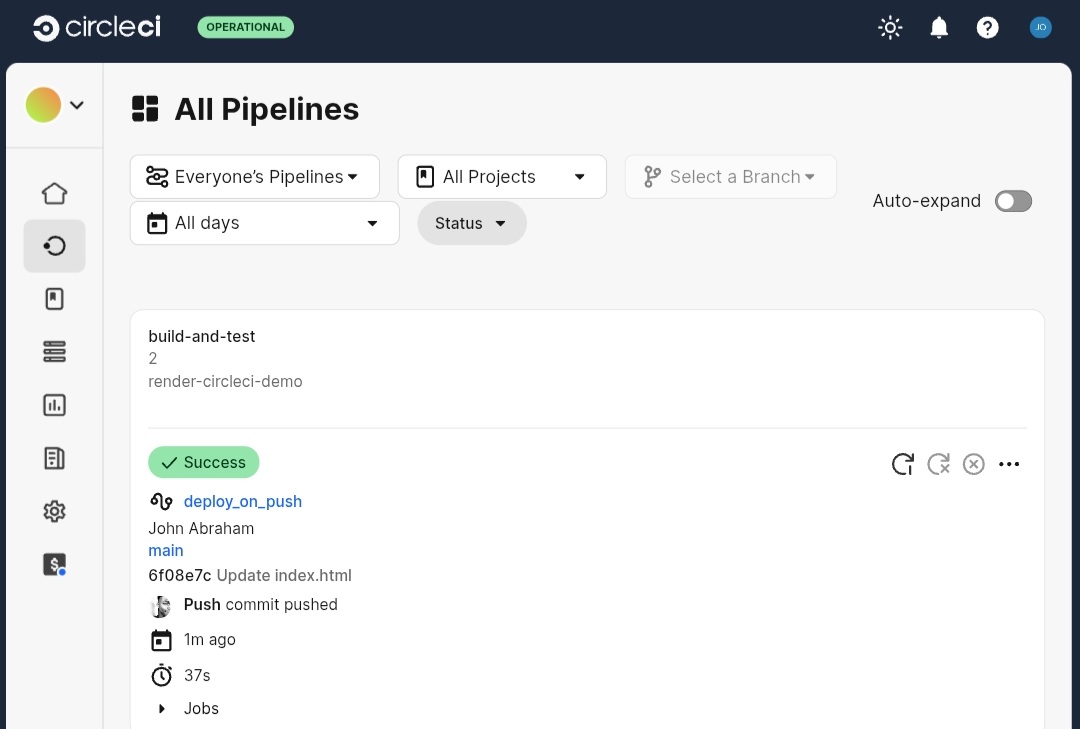Screen dimensions: 1080x729
Task: Open the JO avatar profile menu
Action: click(x=1041, y=27)
